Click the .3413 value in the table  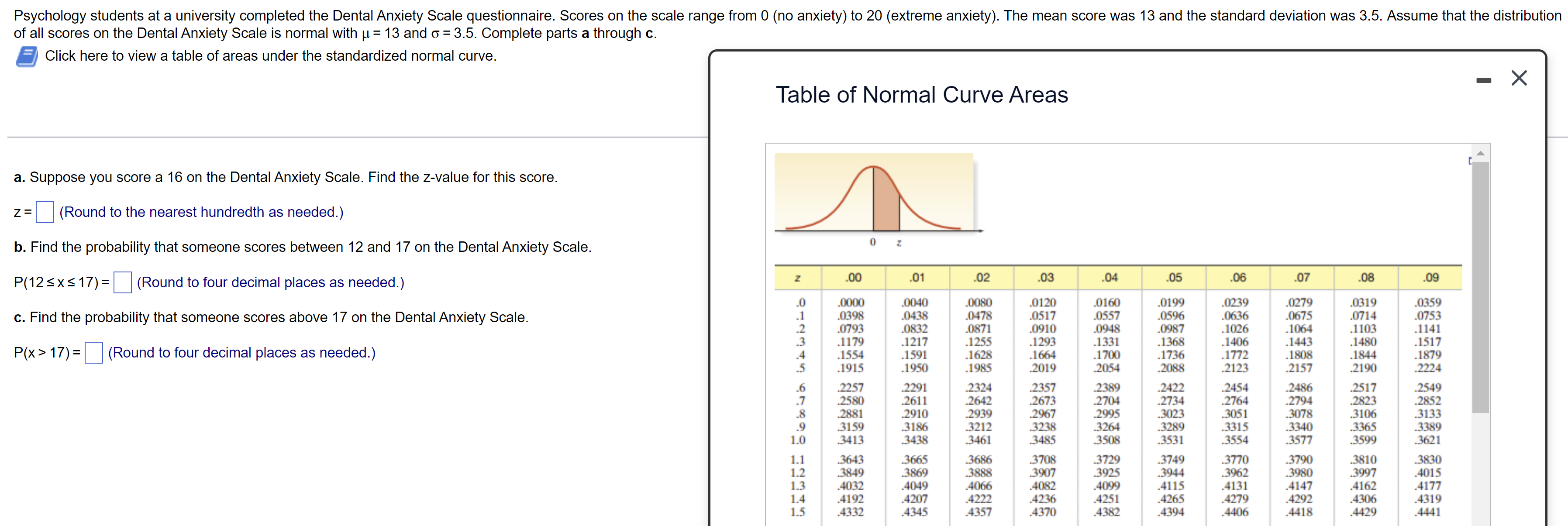click(x=850, y=440)
